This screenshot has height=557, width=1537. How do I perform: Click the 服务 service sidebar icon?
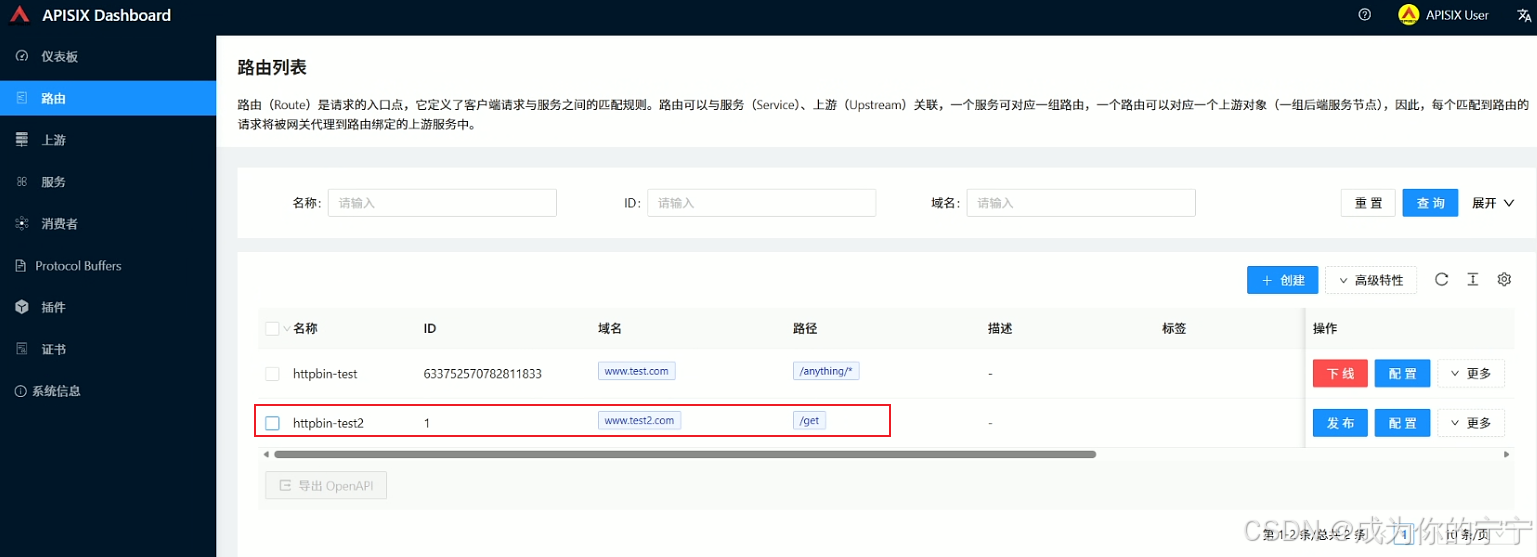(22, 182)
